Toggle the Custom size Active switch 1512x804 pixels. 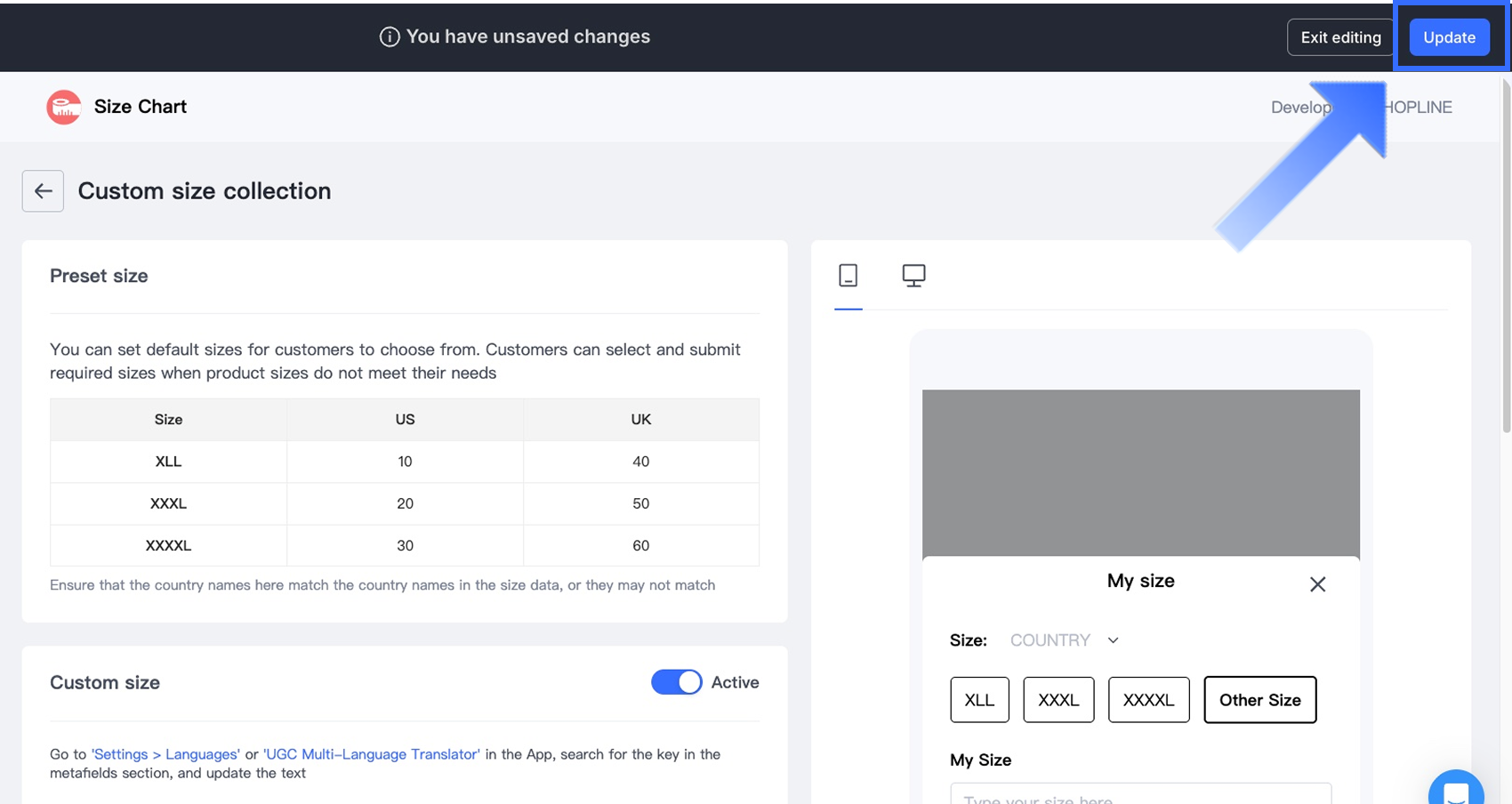pos(677,682)
